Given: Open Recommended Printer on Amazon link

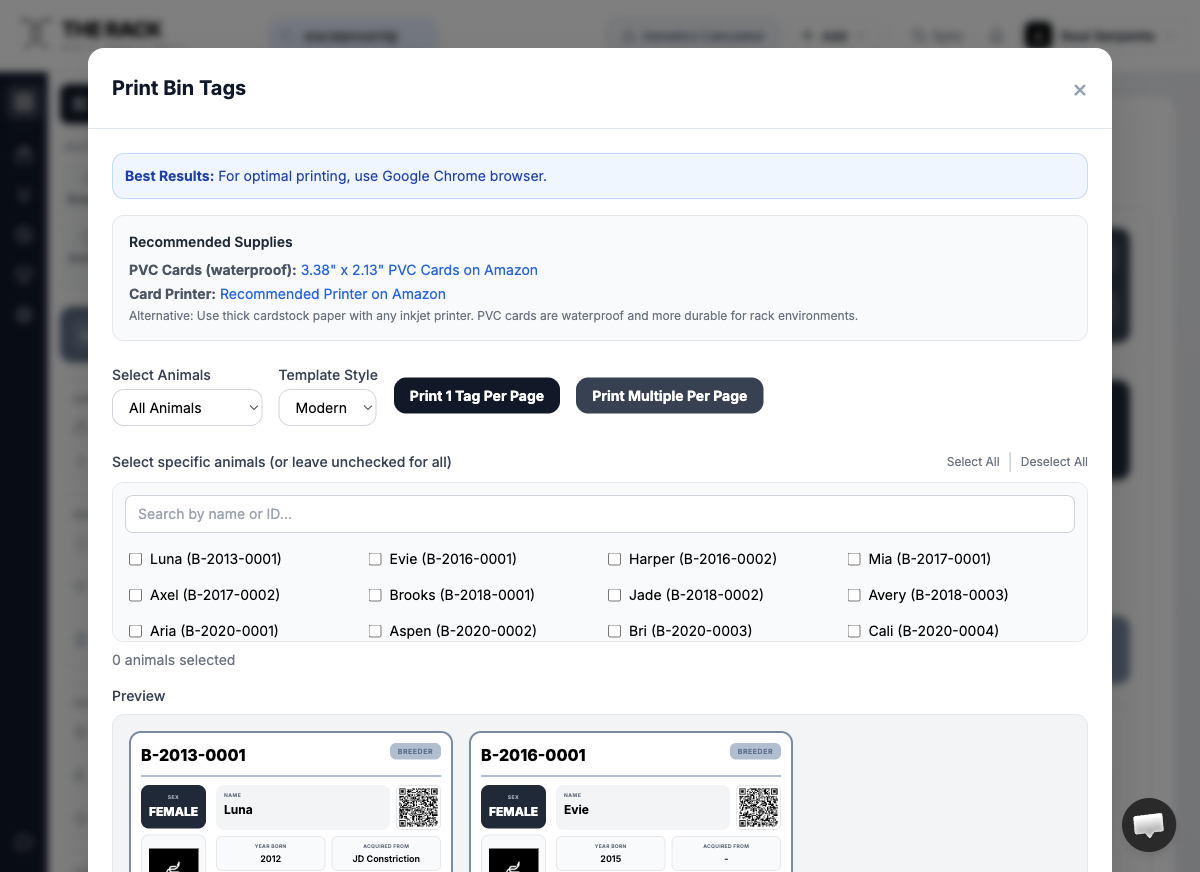Looking at the screenshot, I should 333,294.
